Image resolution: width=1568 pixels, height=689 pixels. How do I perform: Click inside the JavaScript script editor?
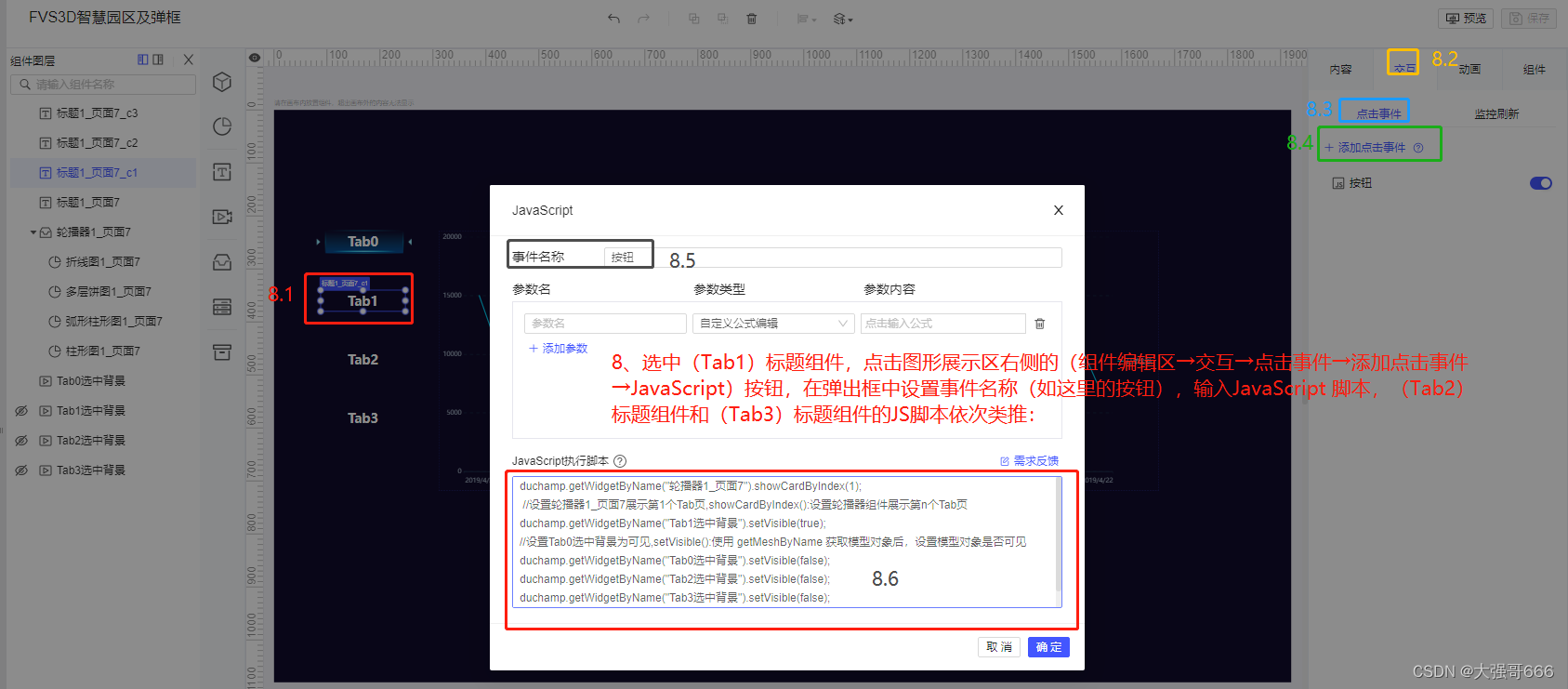coord(784,542)
